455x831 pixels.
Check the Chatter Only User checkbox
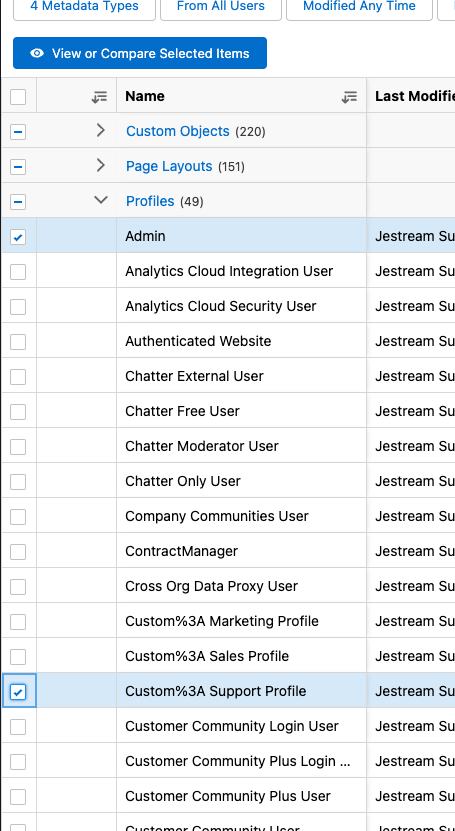(18, 482)
